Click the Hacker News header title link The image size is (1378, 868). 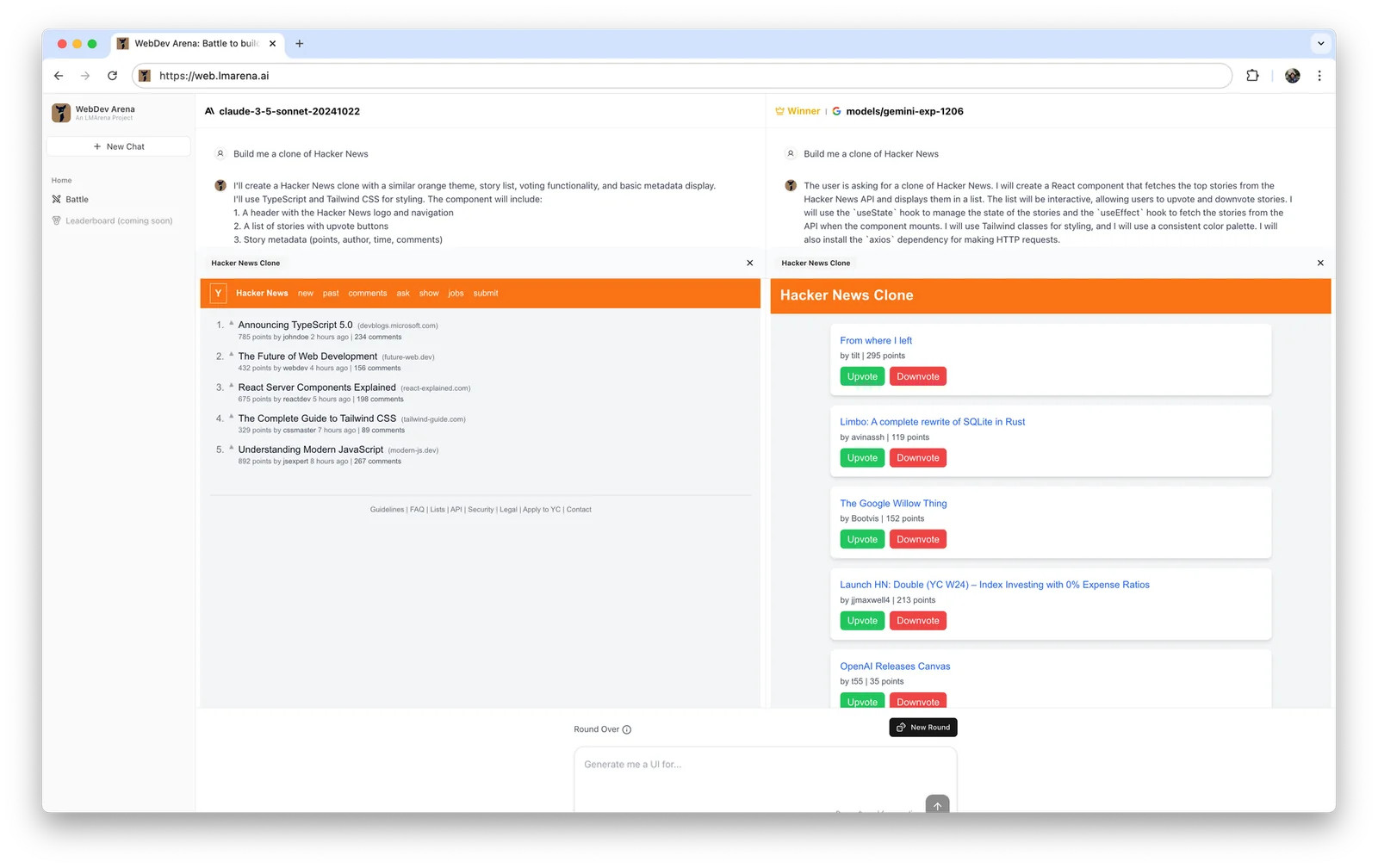click(x=262, y=293)
